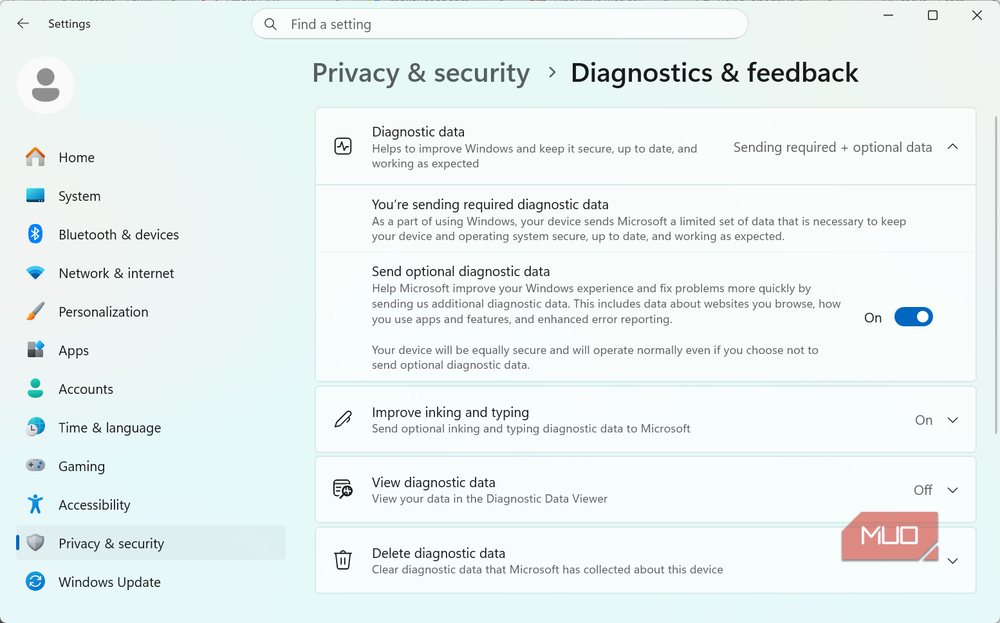
Task: Click the 'View diagnostic data' title
Action: coord(434,483)
